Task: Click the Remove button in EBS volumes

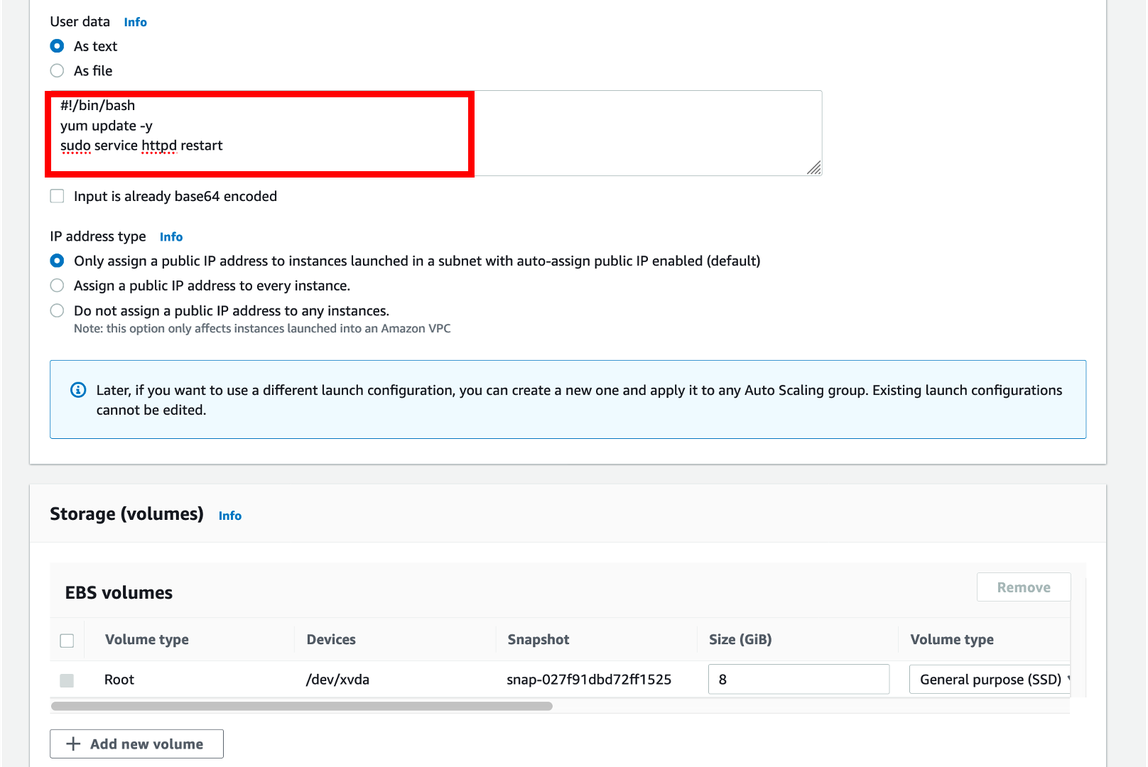Action: [1023, 587]
